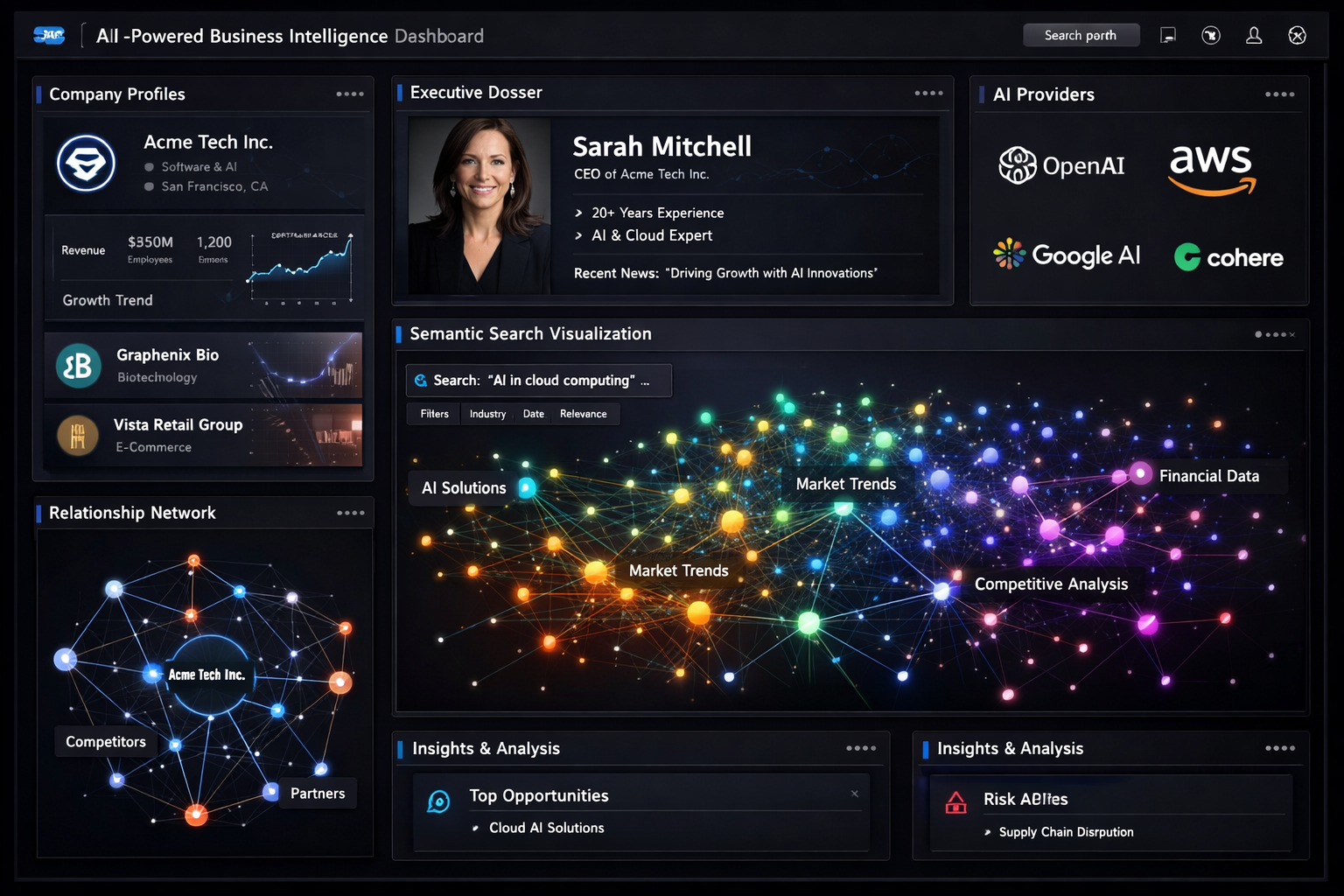Open options for Top Opportunities insights panel
Screen dimensions: 1344x896
coord(861,748)
